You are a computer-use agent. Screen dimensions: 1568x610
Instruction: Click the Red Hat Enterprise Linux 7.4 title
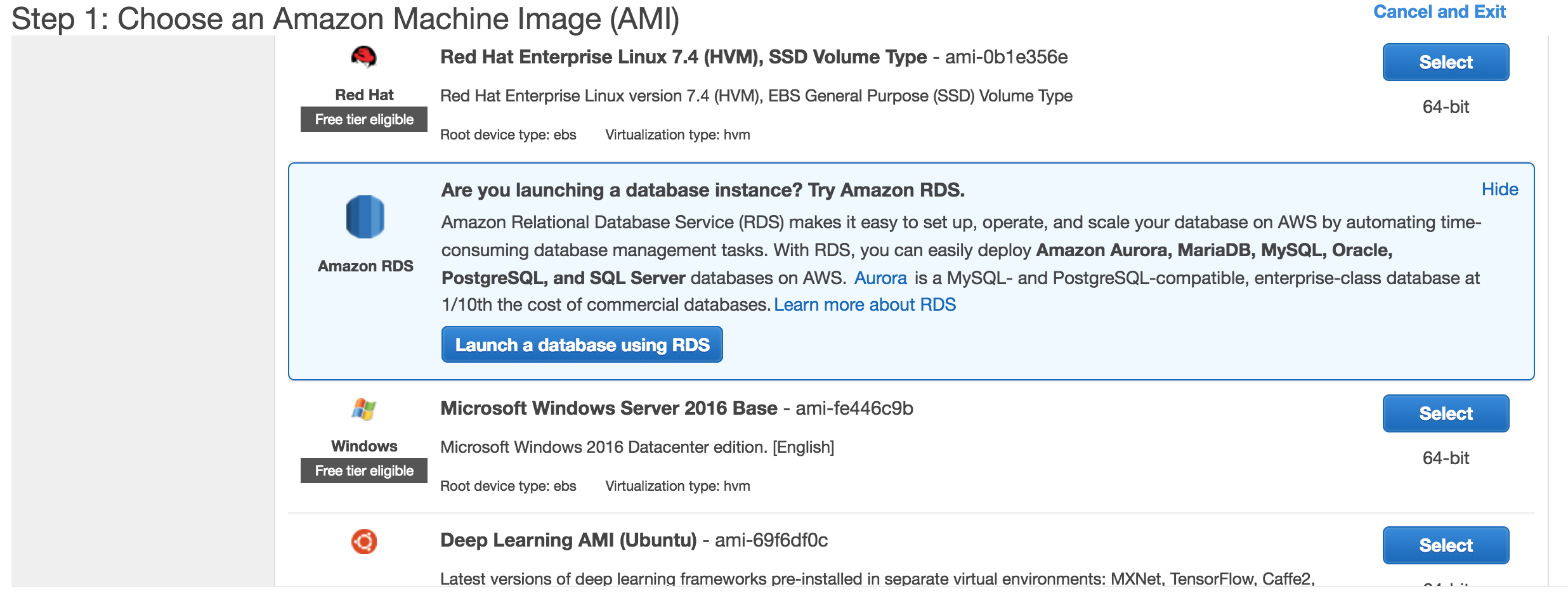[683, 57]
